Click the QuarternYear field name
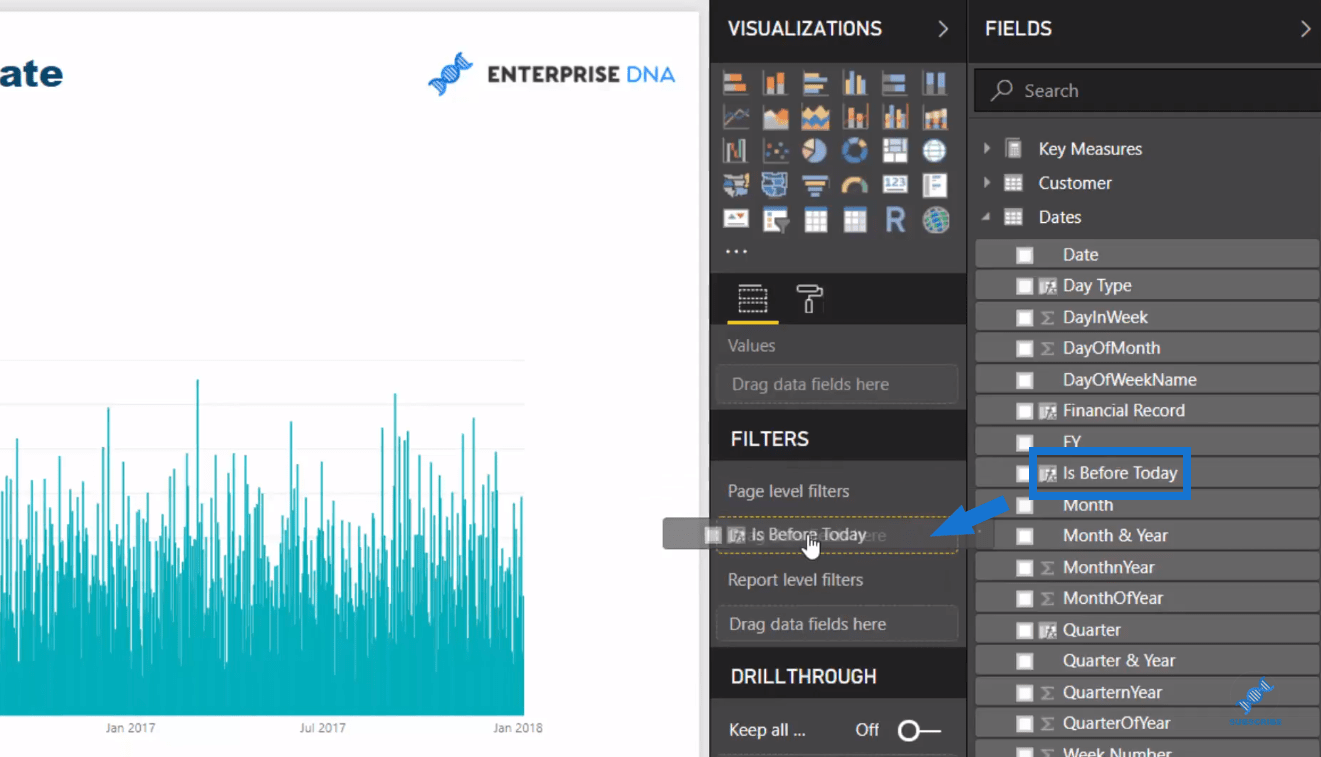 (x=1113, y=692)
